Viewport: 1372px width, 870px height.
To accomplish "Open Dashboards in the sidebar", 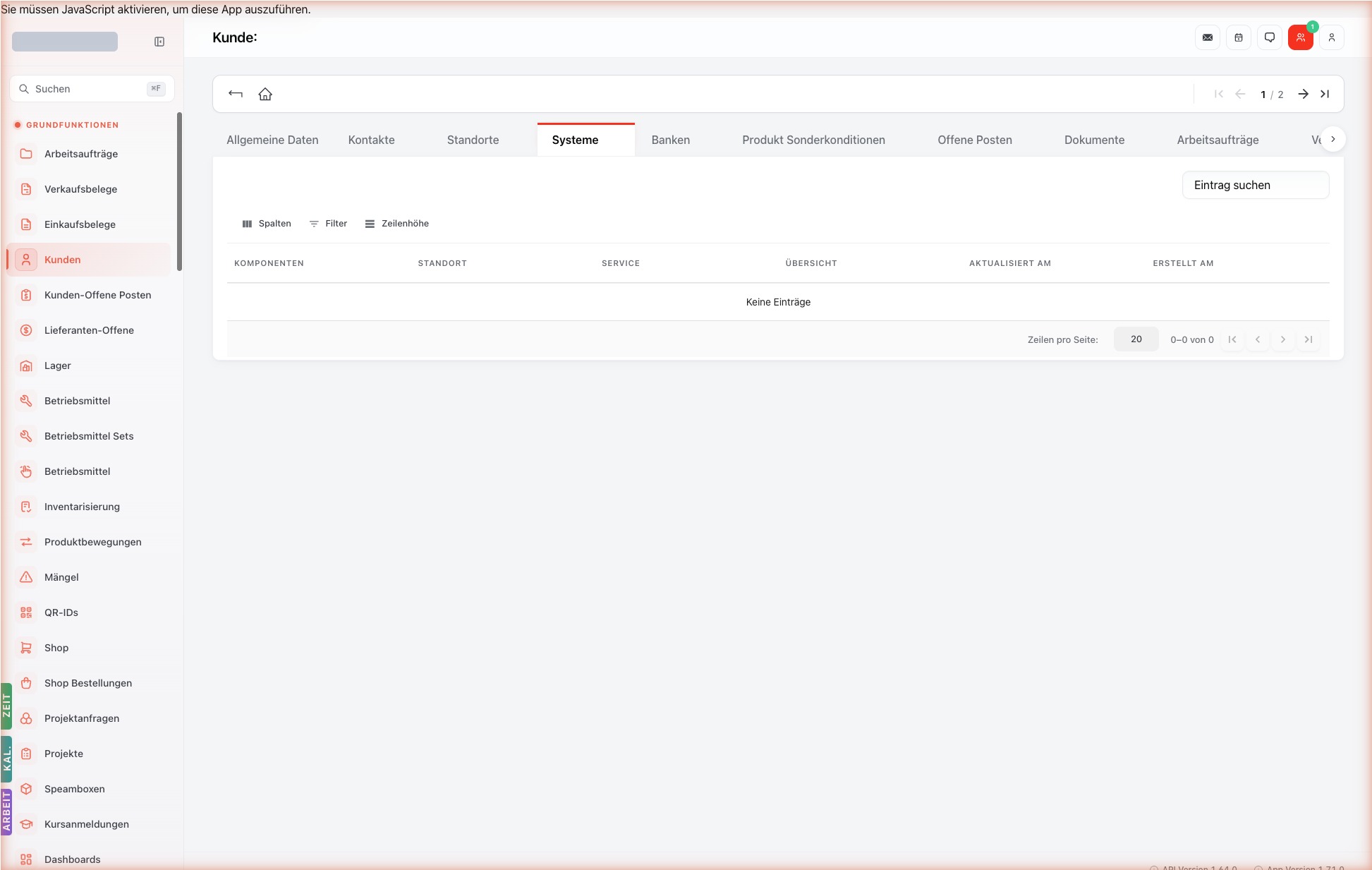I will [x=89, y=859].
